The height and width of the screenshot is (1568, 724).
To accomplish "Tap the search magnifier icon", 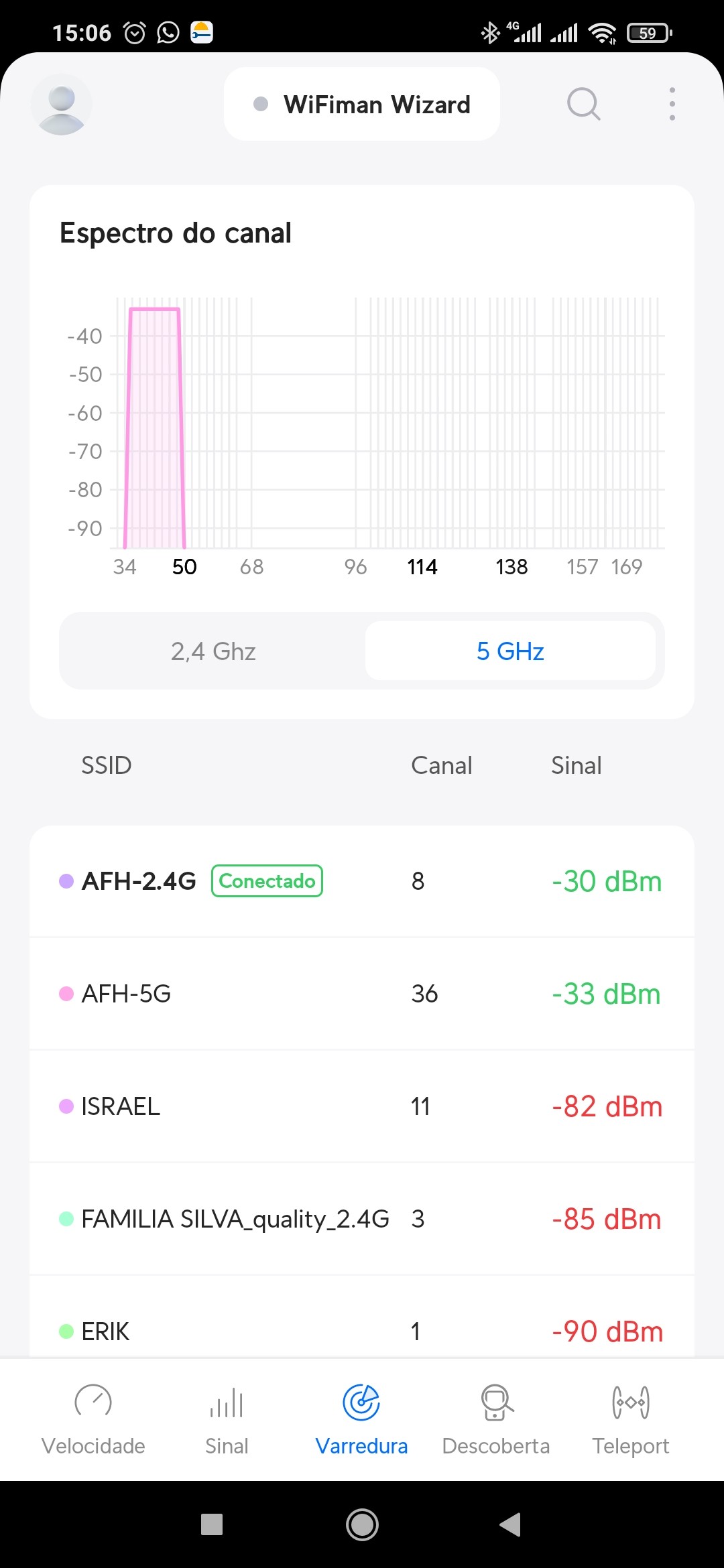I will click(583, 105).
